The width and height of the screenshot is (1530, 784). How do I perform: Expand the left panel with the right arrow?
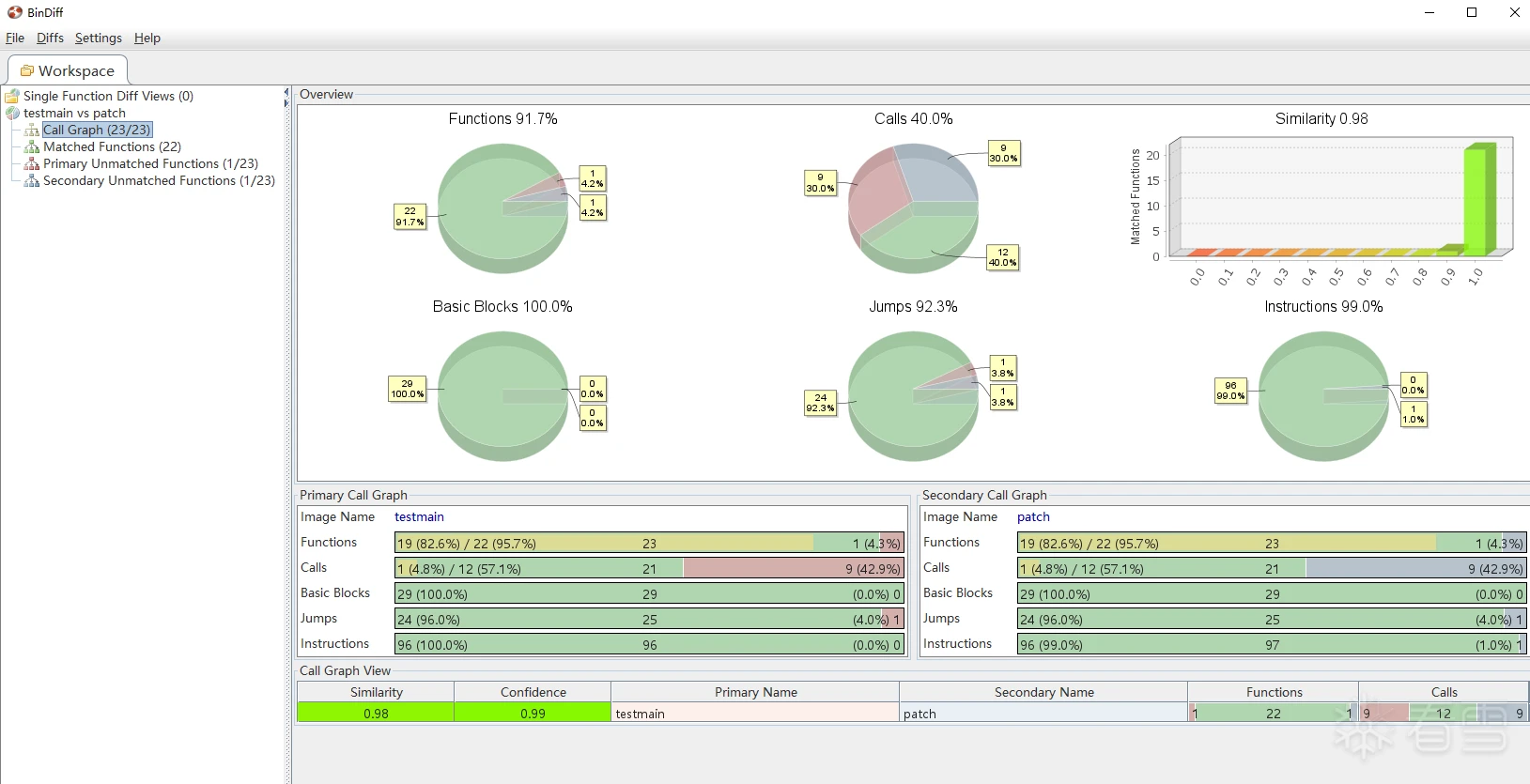pos(286,102)
